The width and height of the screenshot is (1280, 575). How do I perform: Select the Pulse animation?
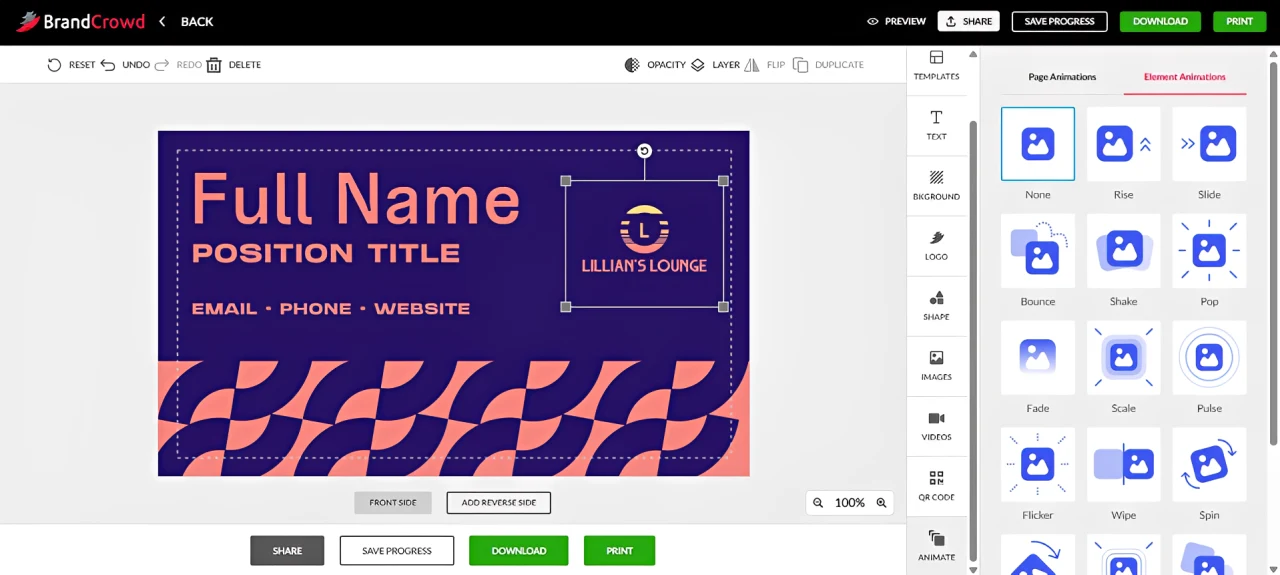(1209, 358)
